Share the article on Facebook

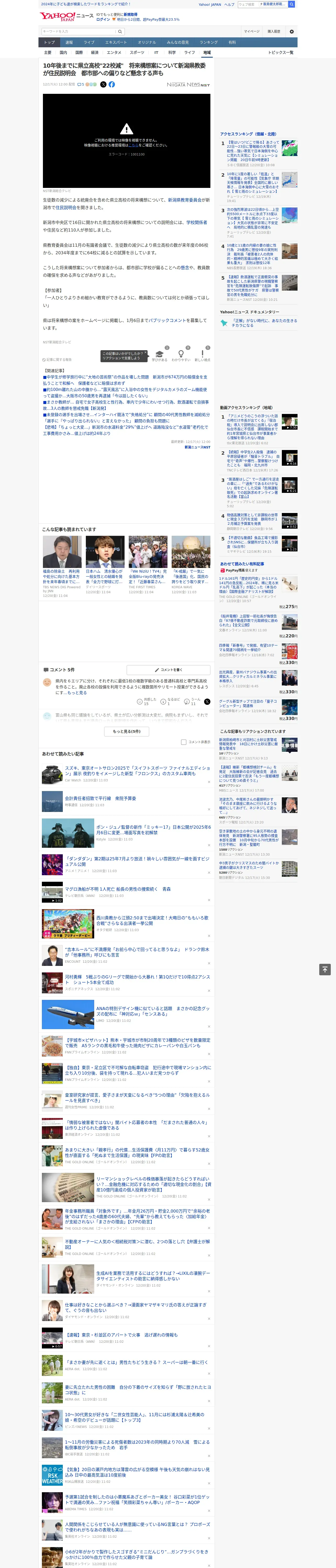pyautogui.click(x=111, y=85)
